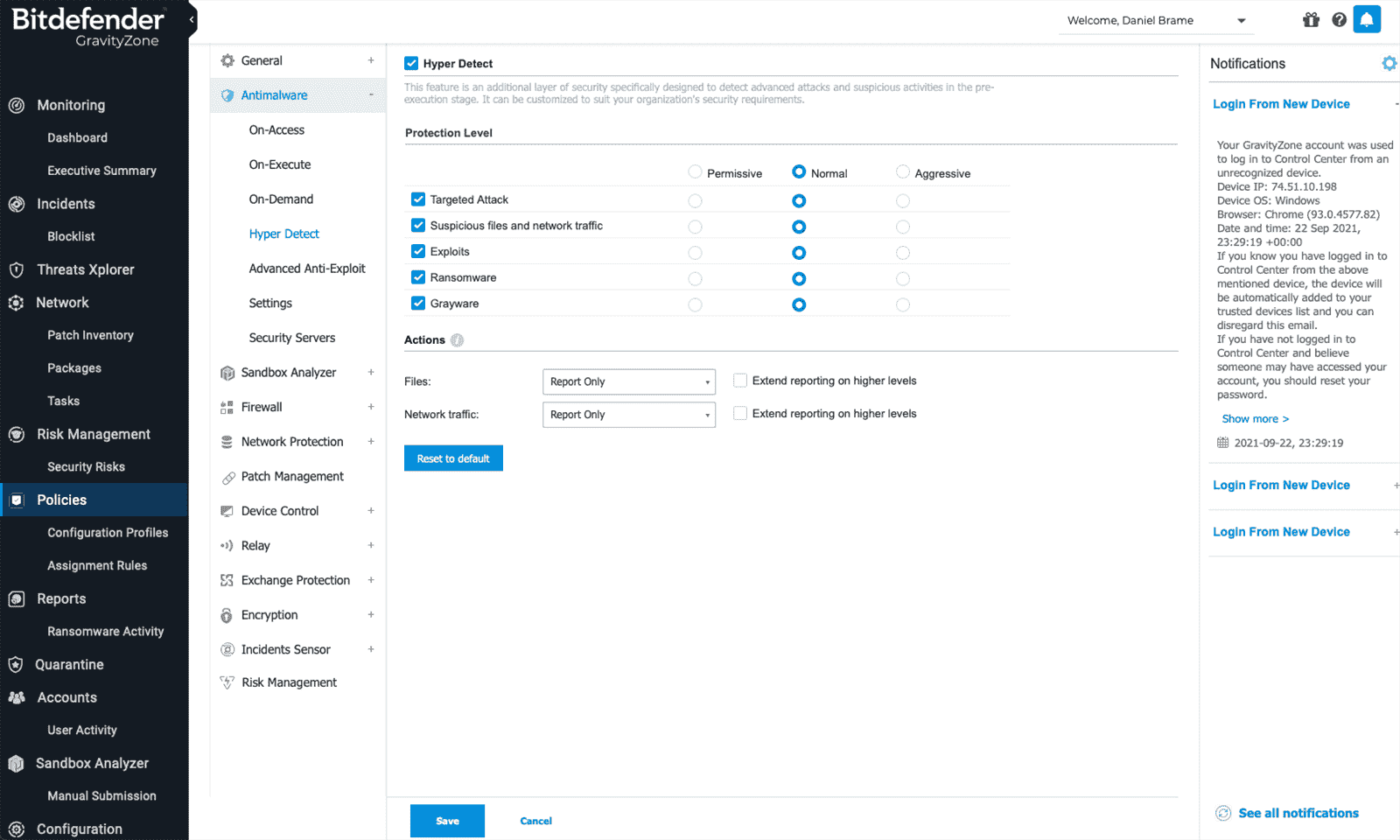Open See all notifications link
This screenshot has width=1400, height=840.
click(1298, 813)
